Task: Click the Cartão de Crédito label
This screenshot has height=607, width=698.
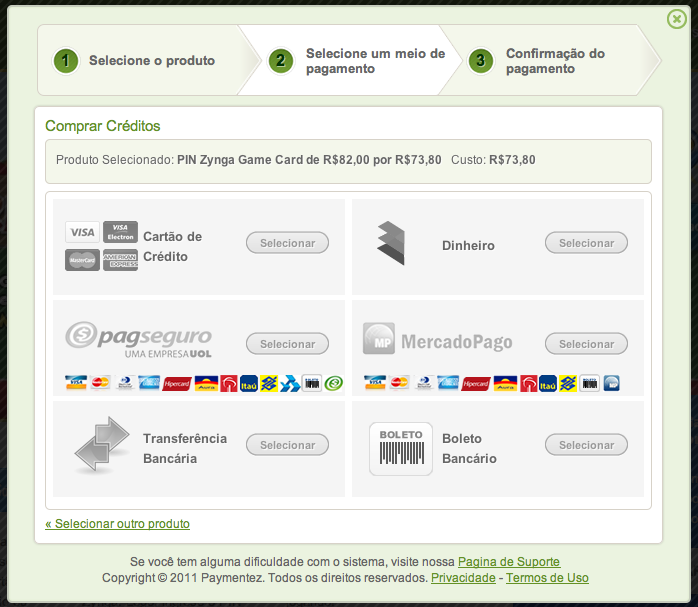Action: 173,247
